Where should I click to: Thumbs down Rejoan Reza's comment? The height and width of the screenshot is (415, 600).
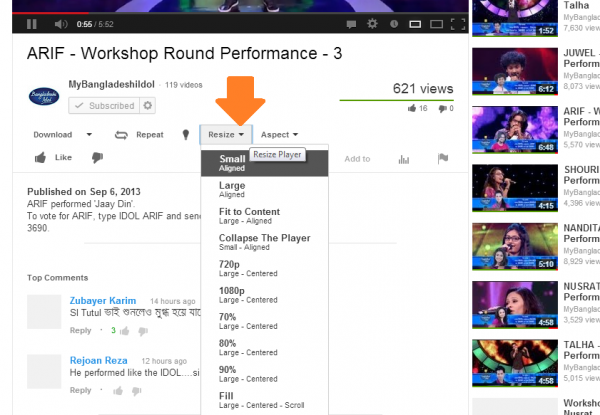(x=136, y=391)
